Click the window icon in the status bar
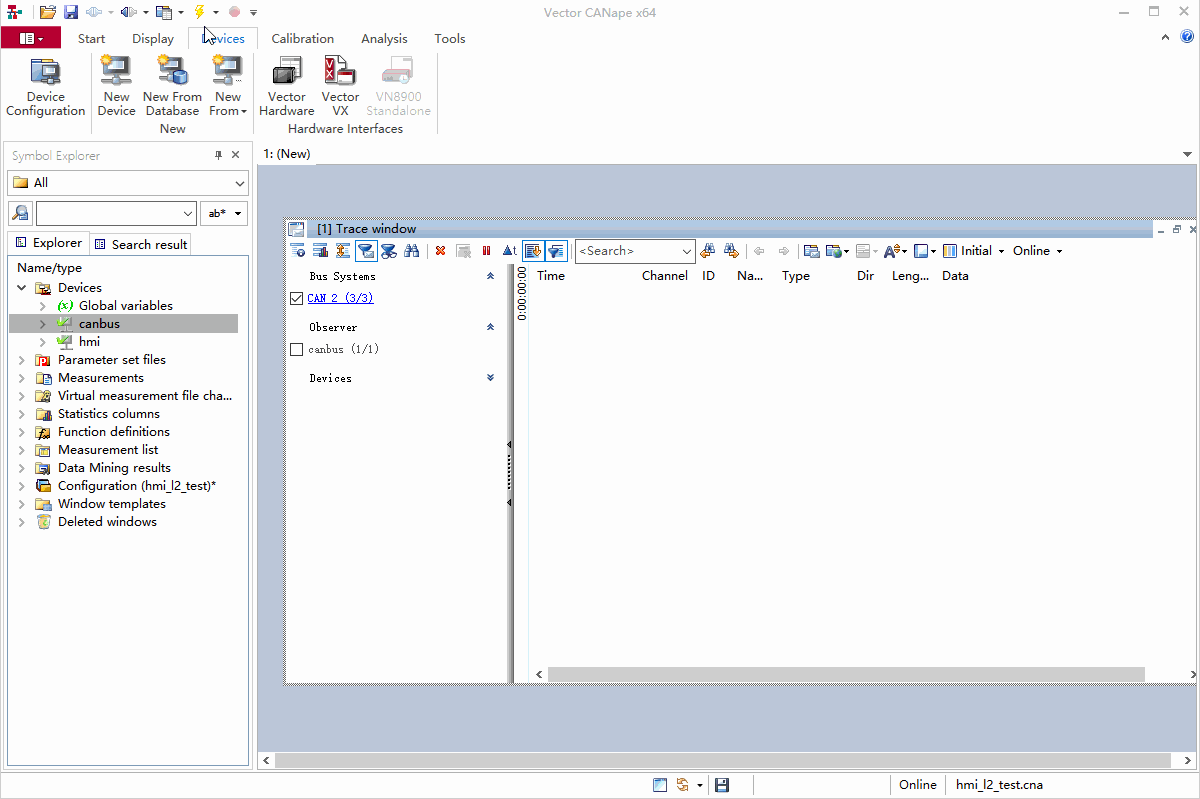The width and height of the screenshot is (1200, 799). pos(660,785)
